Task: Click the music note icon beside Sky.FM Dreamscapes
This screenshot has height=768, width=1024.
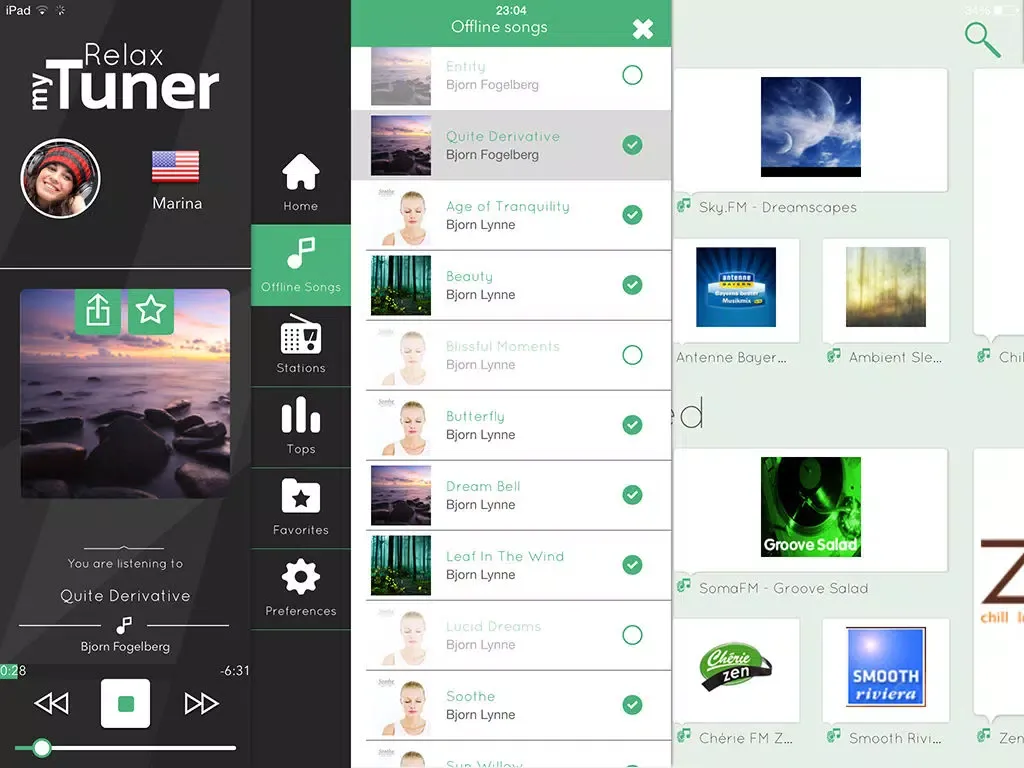Action: click(684, 206)
